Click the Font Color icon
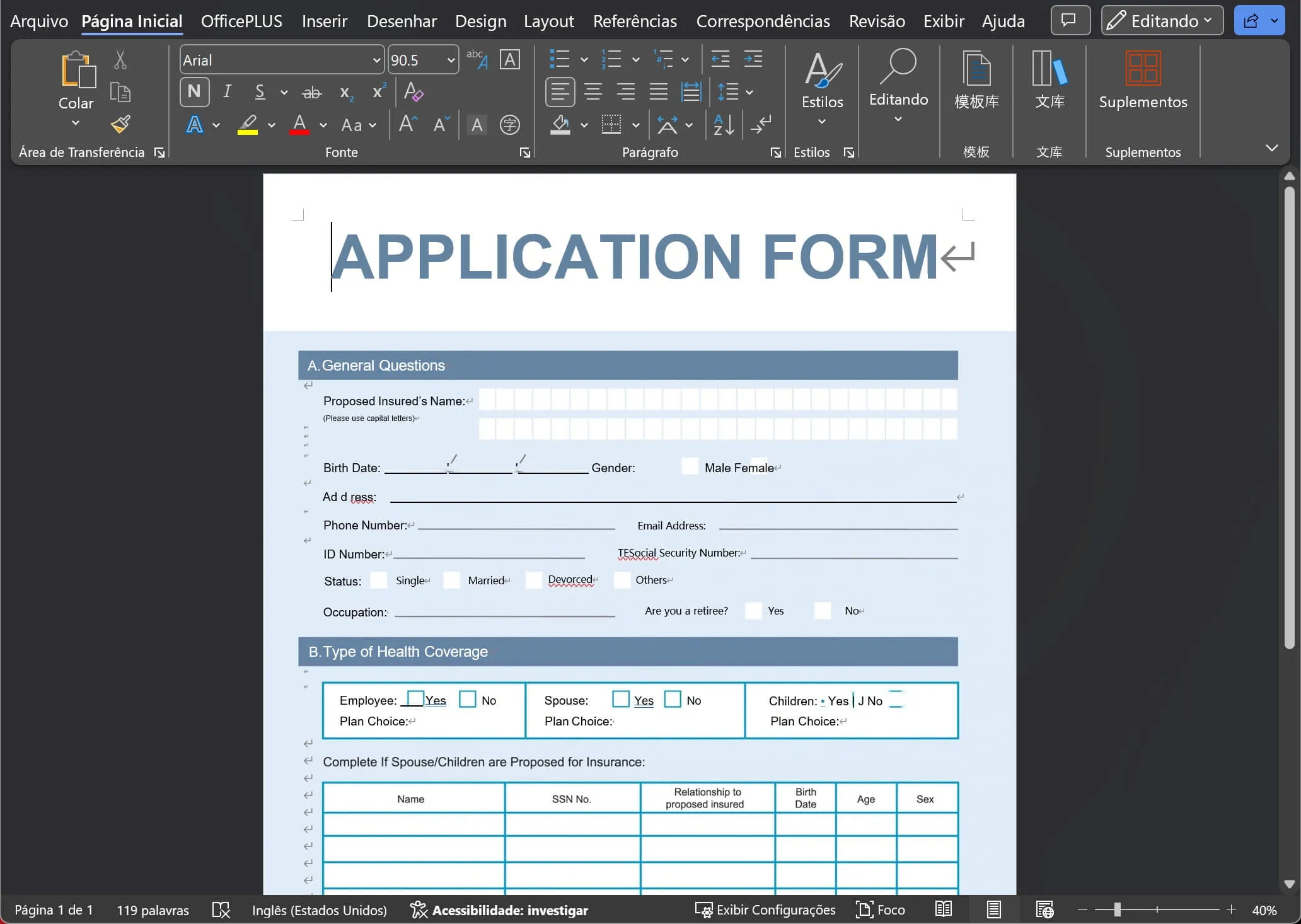This screenshot has width=1301, height=924. pyautogui.click(x=300, y=124)
